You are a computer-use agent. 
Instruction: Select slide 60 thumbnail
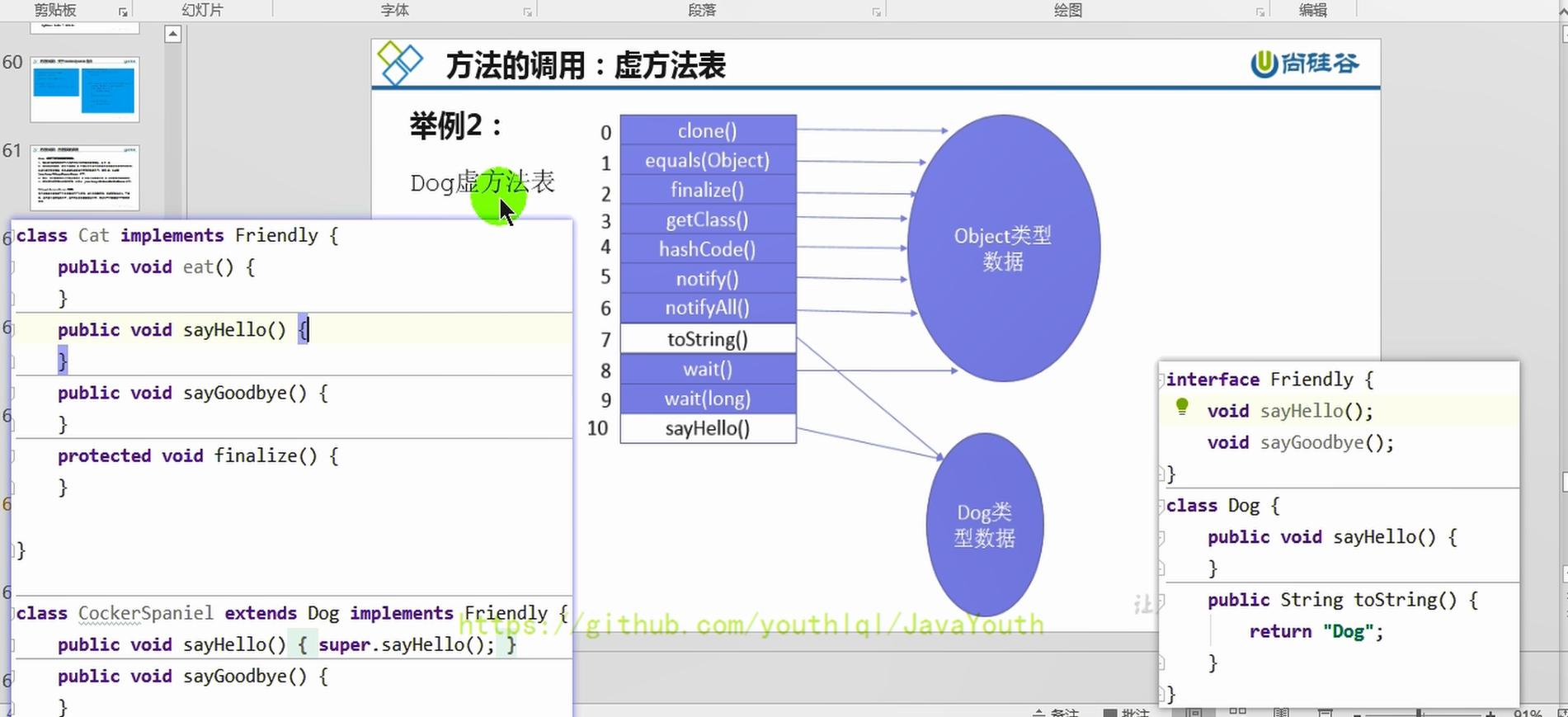[85, 89]
